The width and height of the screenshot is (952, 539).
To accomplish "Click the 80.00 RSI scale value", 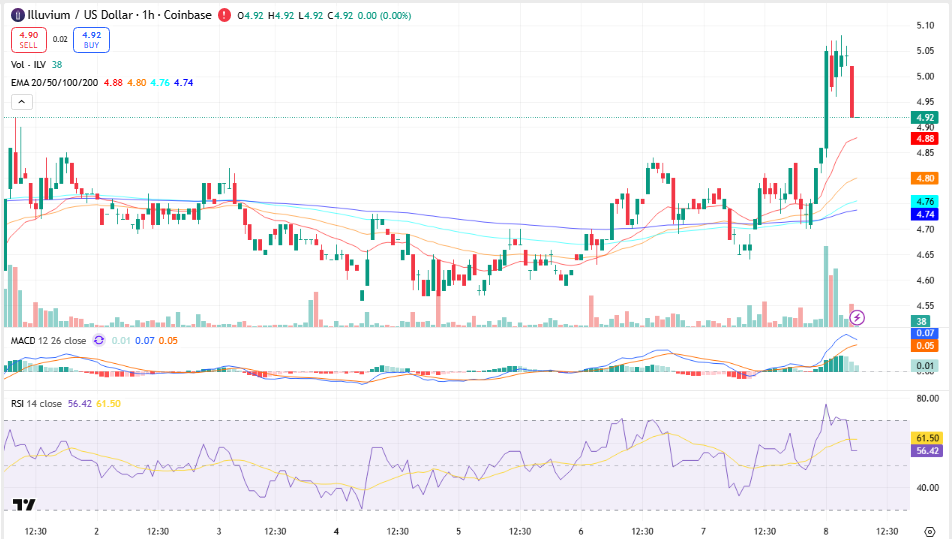I will coord(928,399).
